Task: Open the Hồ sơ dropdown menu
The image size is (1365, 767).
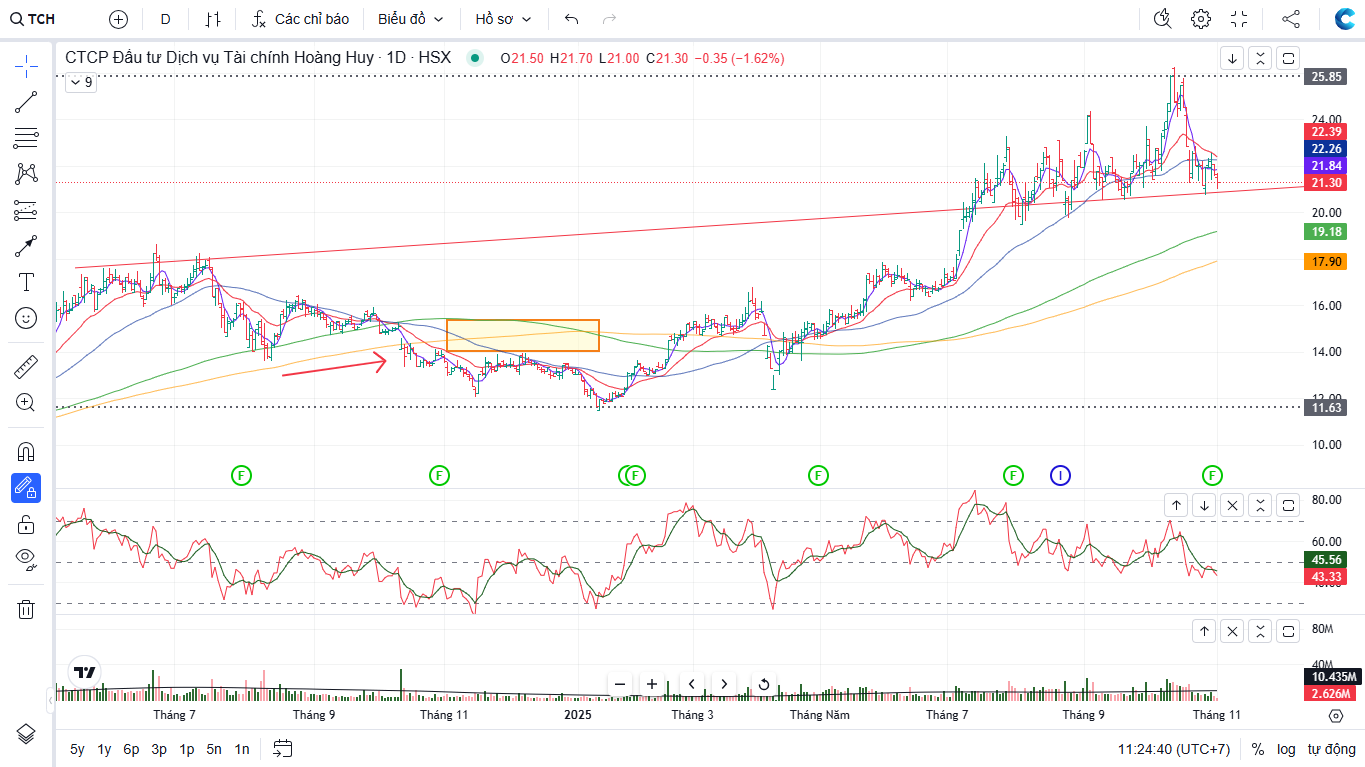Action: click(x=503, y=19)
